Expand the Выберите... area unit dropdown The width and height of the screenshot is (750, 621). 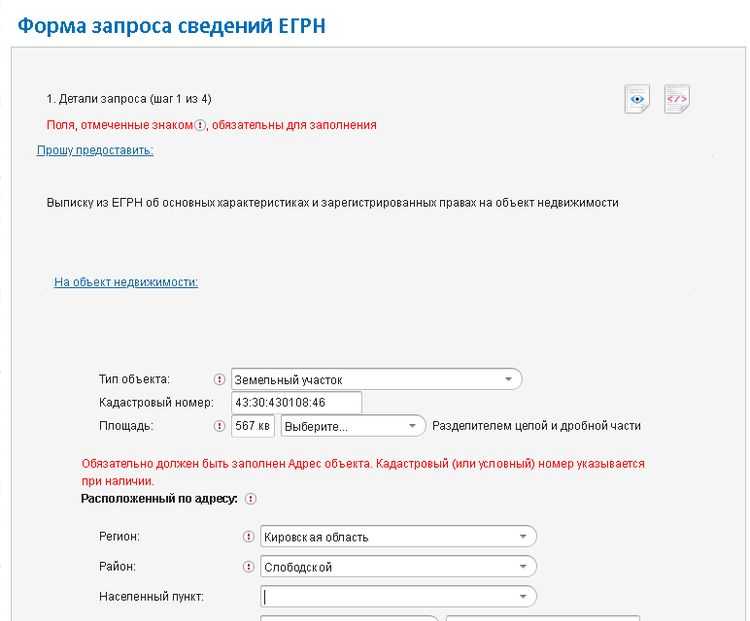coord(354,426)
